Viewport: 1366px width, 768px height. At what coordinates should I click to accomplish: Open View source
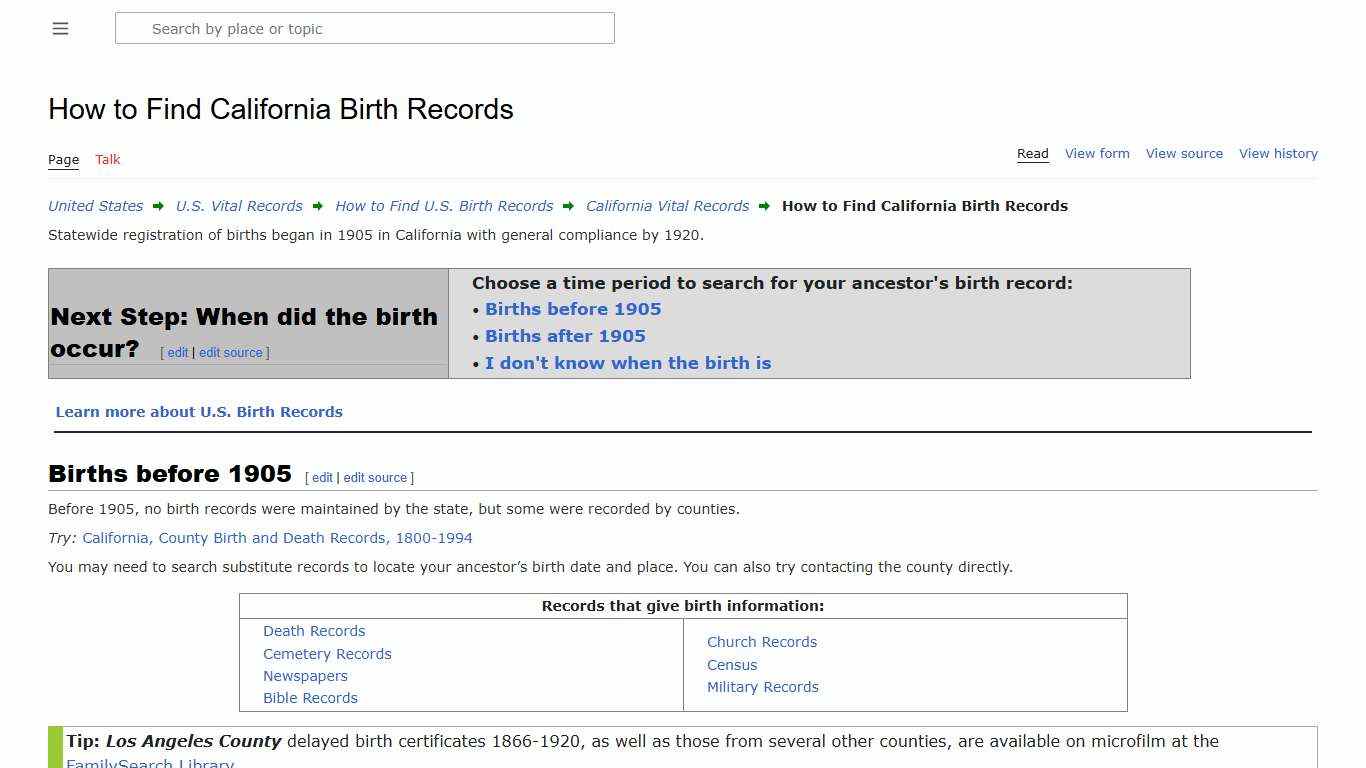pyautogui.click(x=1184, y=153)
